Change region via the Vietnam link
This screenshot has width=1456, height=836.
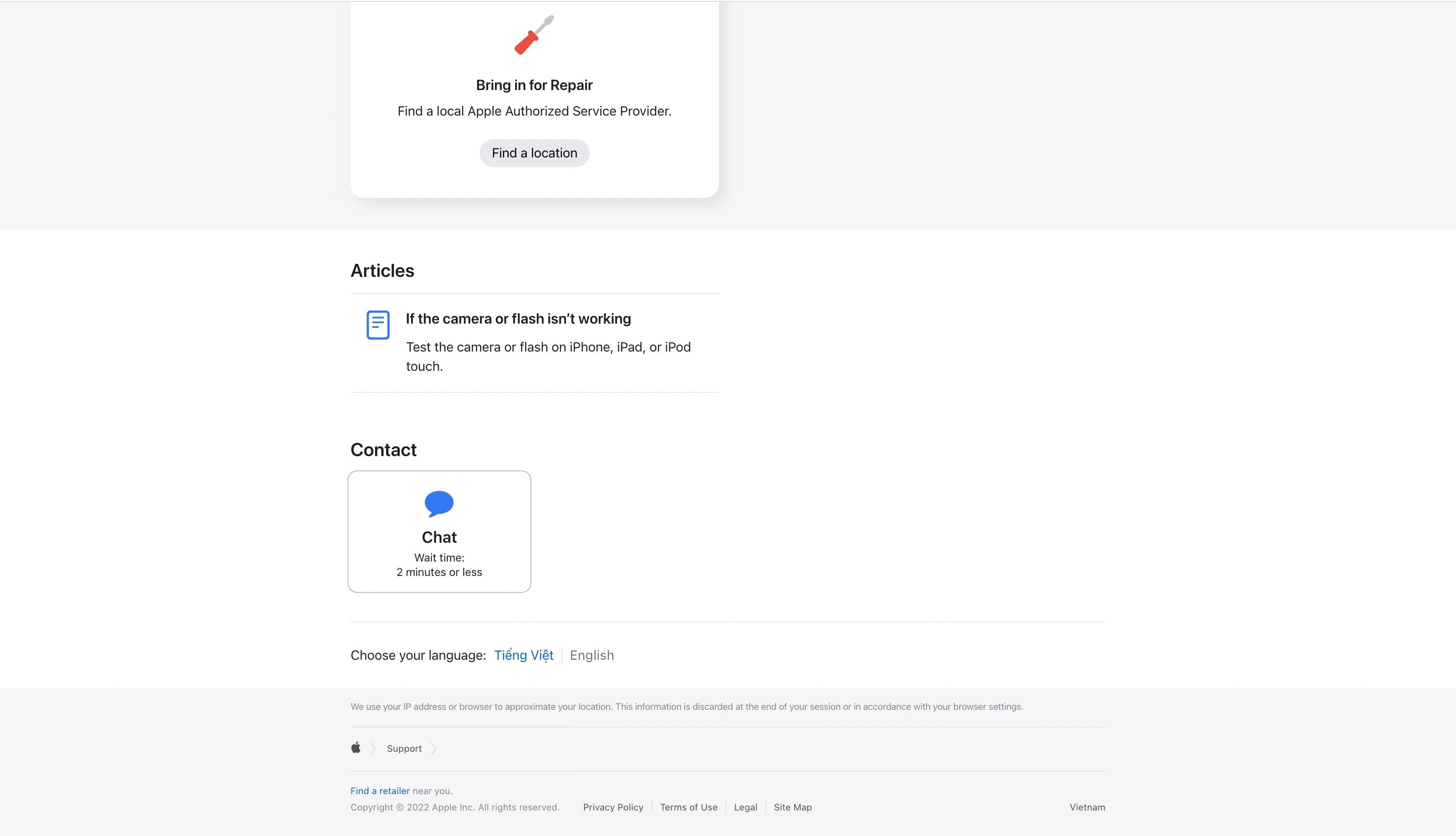click(1087, 807)
